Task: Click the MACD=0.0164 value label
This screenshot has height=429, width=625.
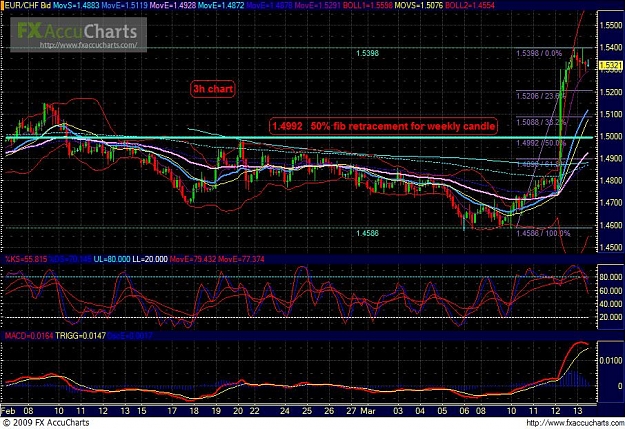Action: click(x=29, y=336)
